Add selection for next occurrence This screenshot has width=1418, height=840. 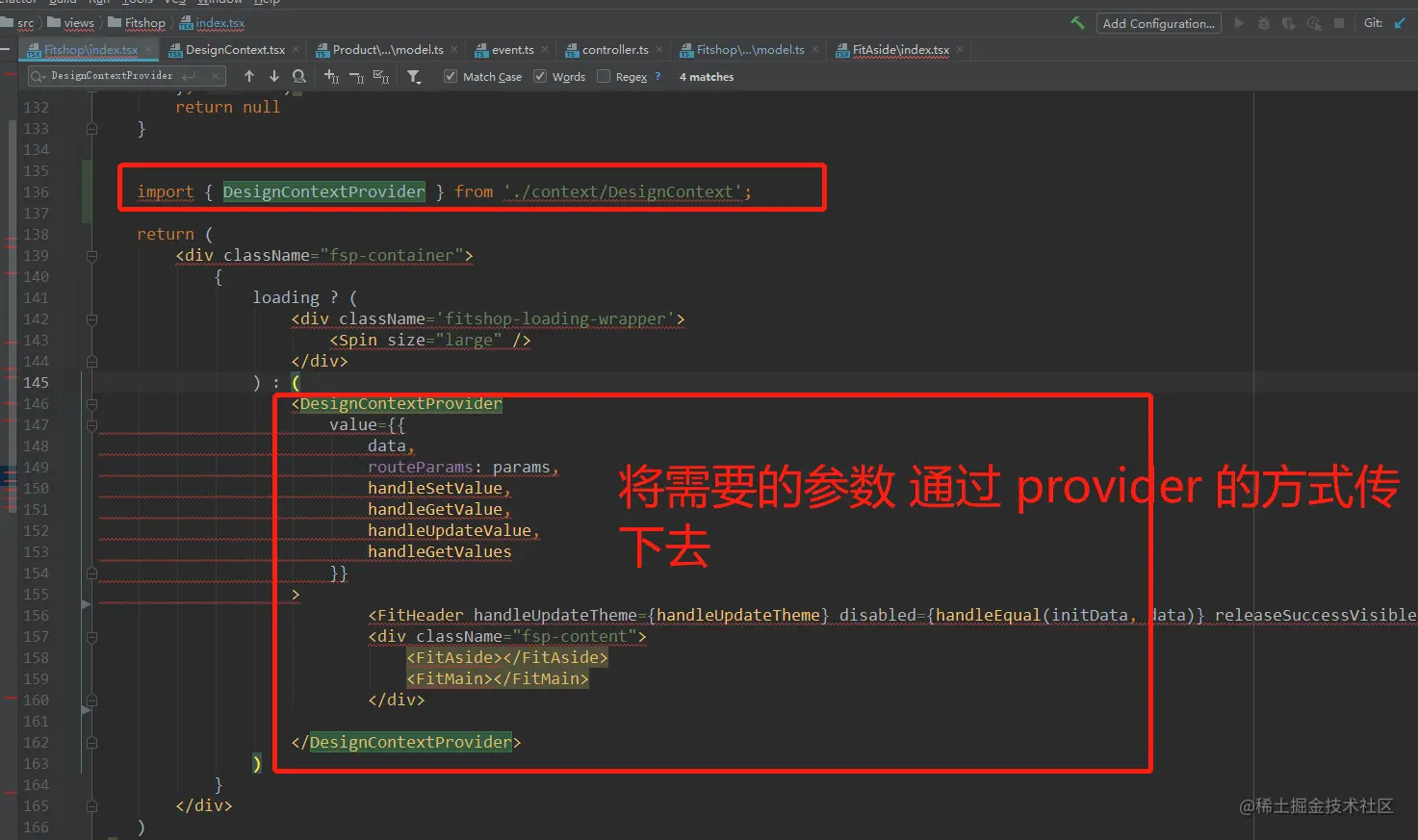[331, 76]
